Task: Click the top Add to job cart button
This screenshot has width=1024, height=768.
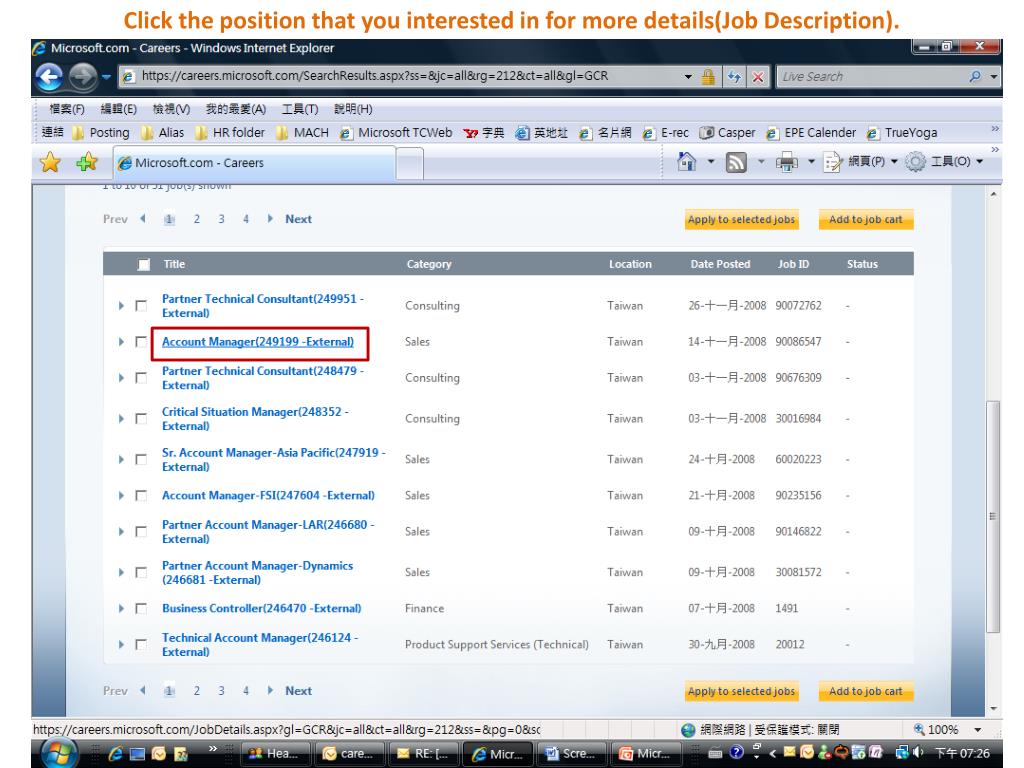Action: [x=866, y=219]
